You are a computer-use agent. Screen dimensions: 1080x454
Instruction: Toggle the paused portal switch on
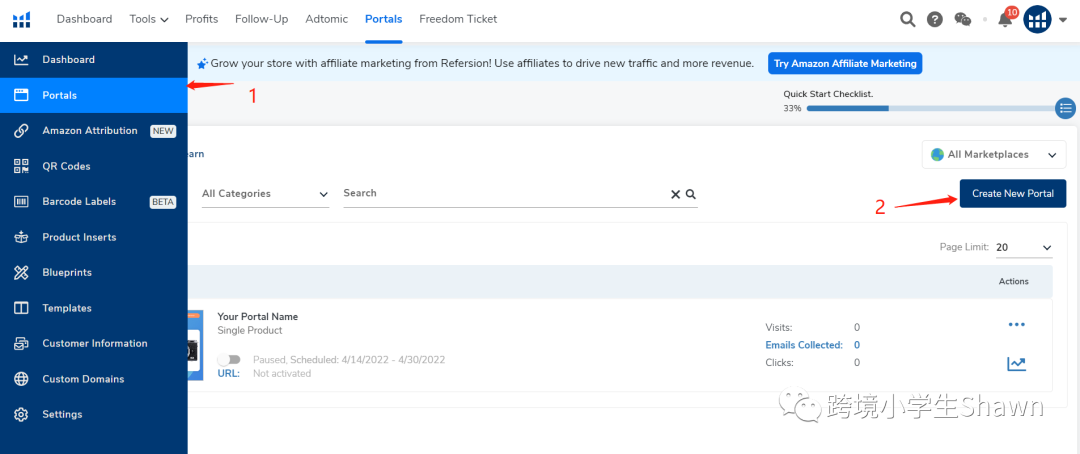[x=229, y=360]
